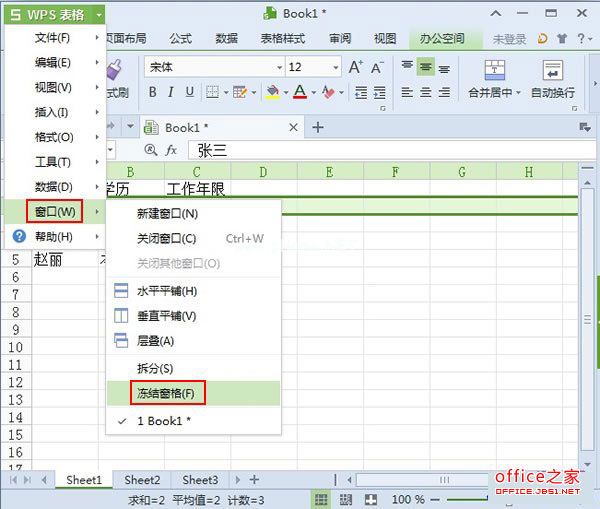
Task: Click the fill color bucket icon
Action: [273, 92]
